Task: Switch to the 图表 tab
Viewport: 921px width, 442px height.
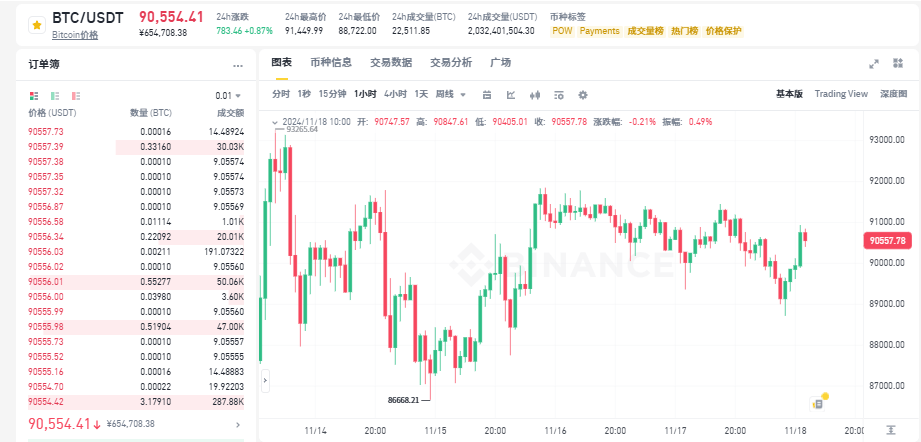Action: click(x=281, y=63)
